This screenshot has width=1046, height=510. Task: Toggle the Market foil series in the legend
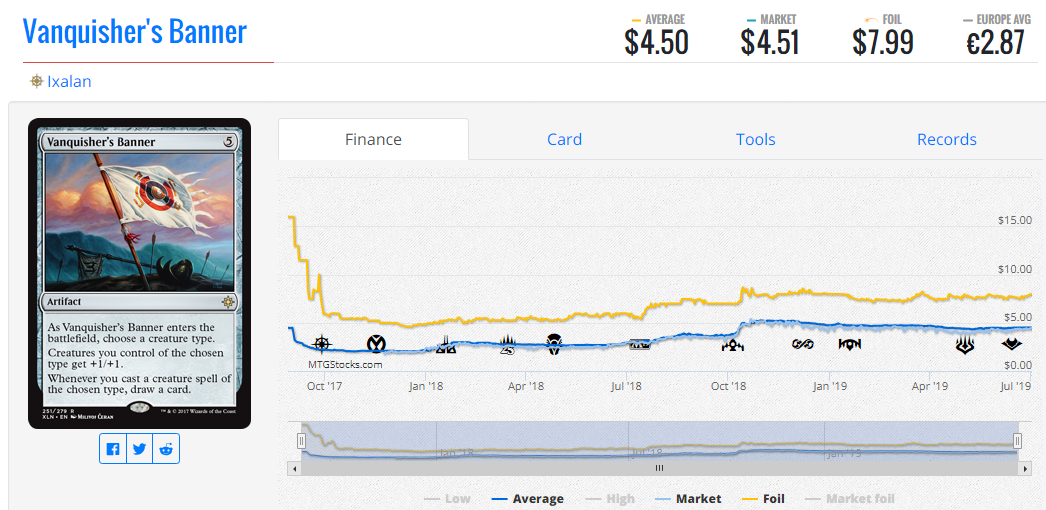(850, 499)
